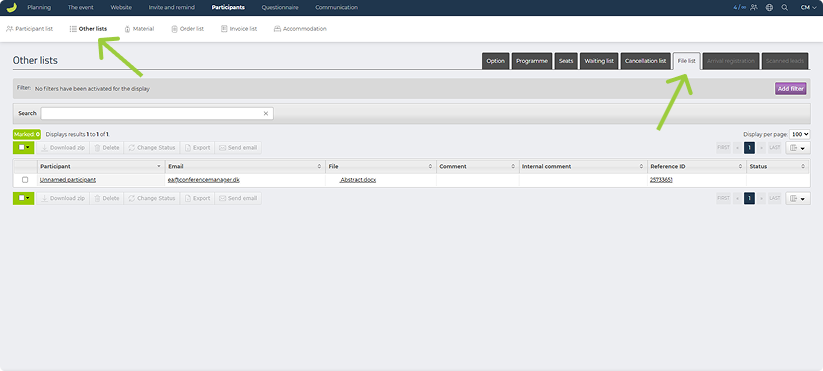Click the upper Download zip button
This screenshot has height=371, width=823.
pos(62,148)
